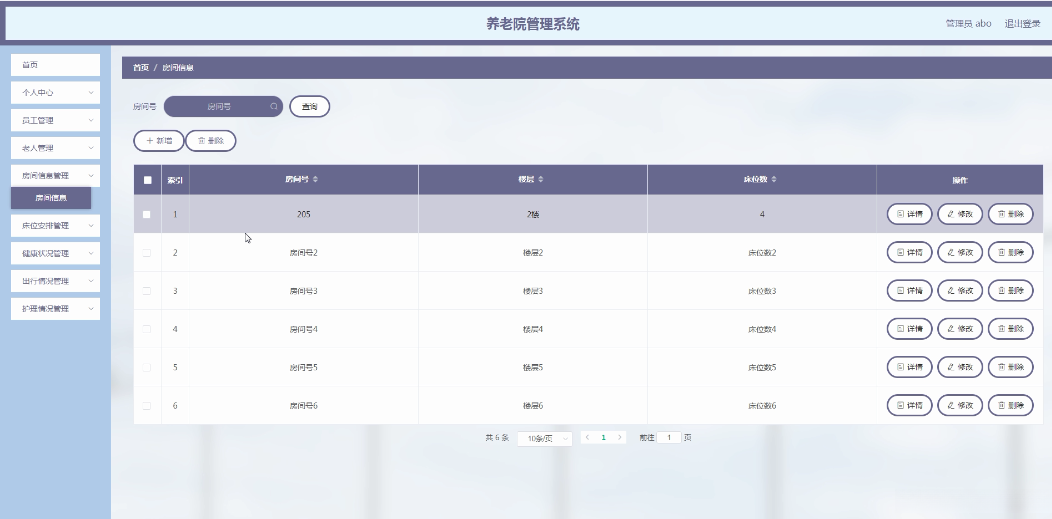
Task: Click 删除 for row 房间号5
Action: click(x=1010, y=367)
